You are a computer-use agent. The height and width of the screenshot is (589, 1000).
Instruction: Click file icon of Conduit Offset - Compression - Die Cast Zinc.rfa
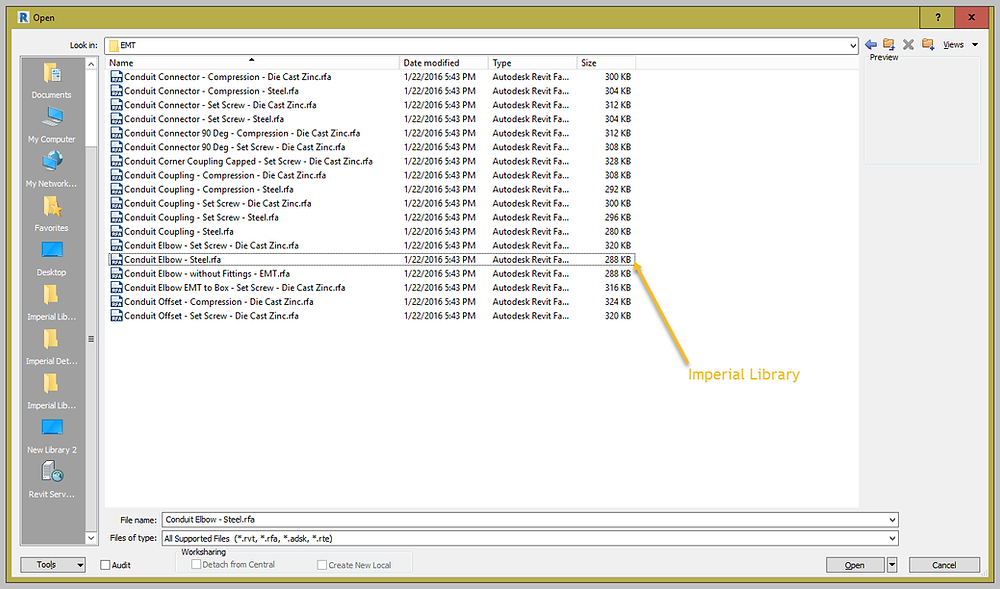coord(116,302)
